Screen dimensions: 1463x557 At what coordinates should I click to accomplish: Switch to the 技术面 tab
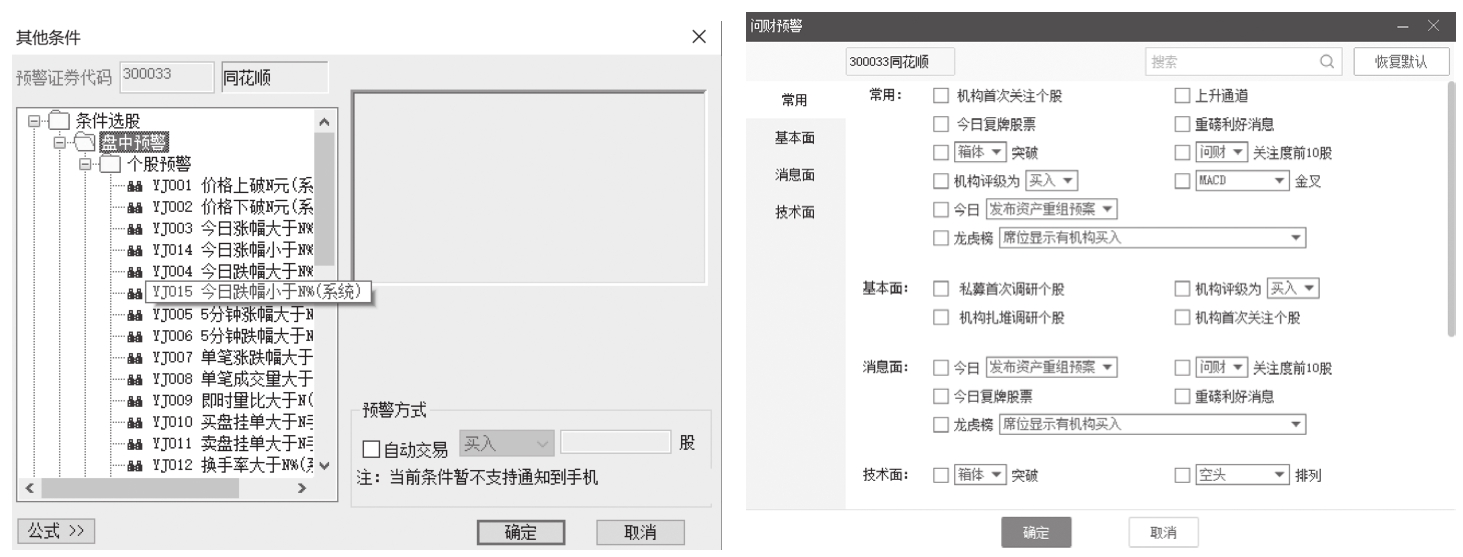point(794,212)
